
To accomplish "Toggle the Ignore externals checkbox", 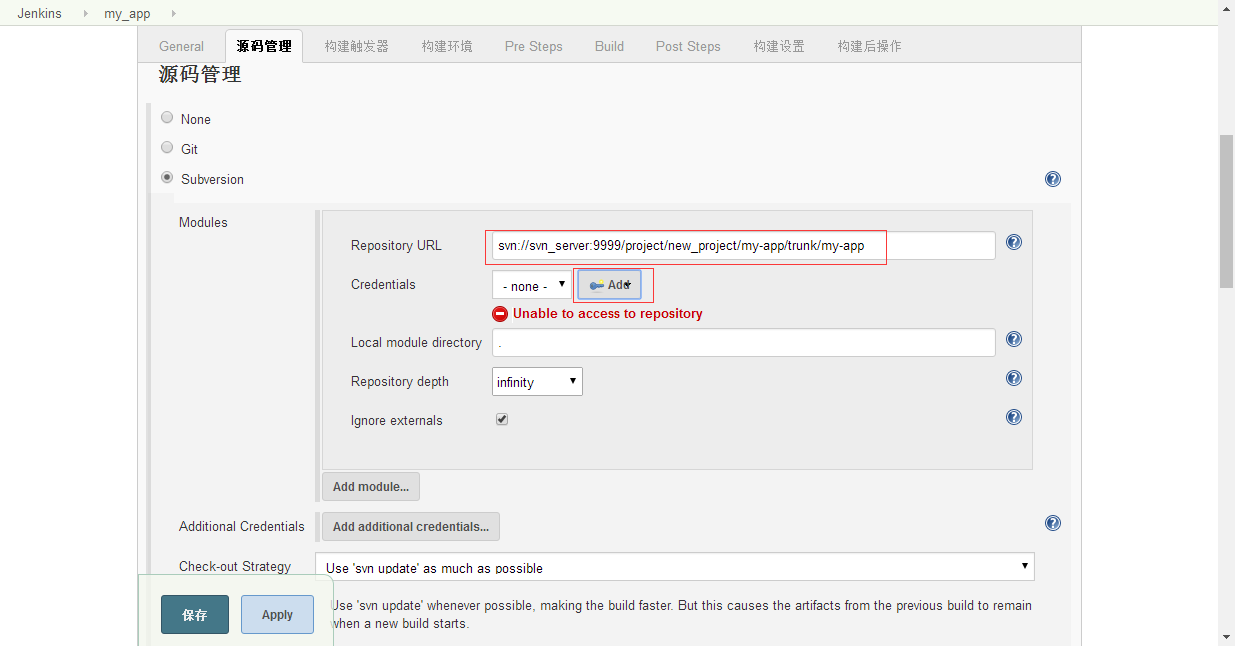I will pyautogui.click(x=502, y=419).
